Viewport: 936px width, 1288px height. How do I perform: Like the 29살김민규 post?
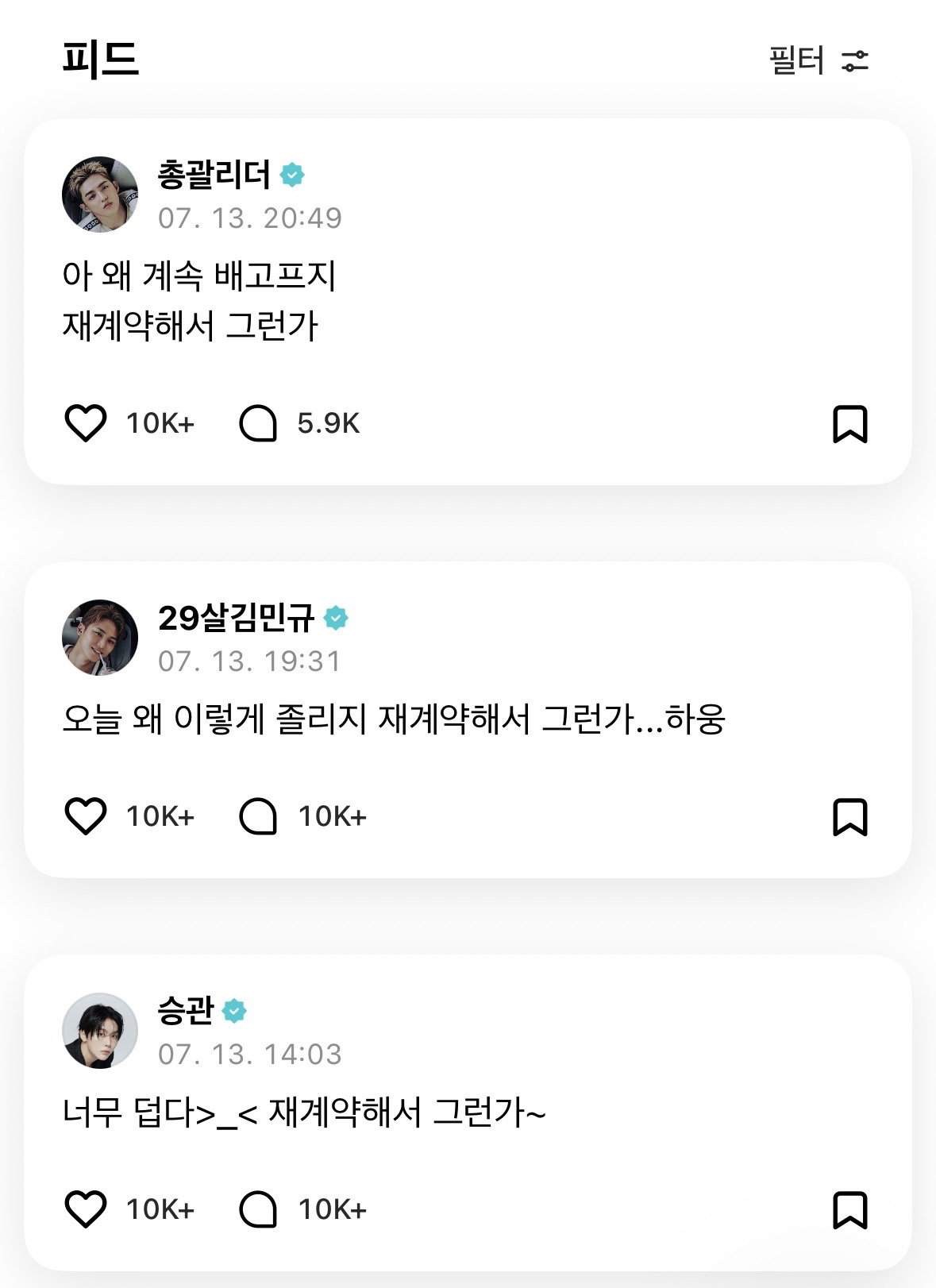(85, 816)
